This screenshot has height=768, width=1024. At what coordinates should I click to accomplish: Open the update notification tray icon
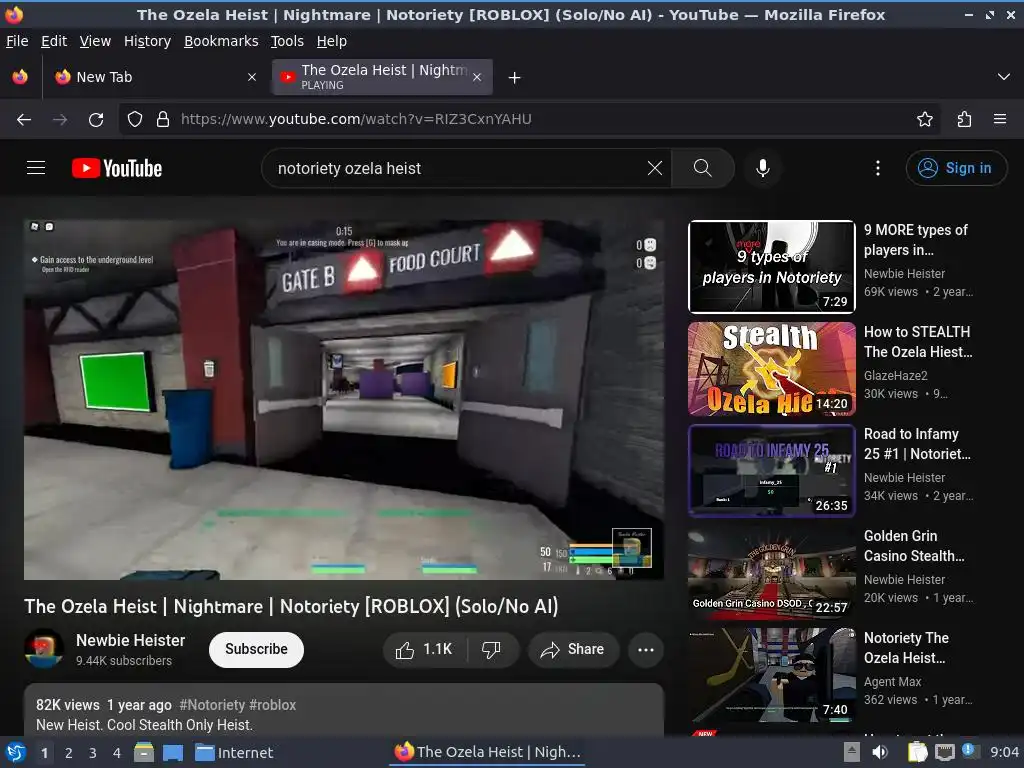pos(969,751)
